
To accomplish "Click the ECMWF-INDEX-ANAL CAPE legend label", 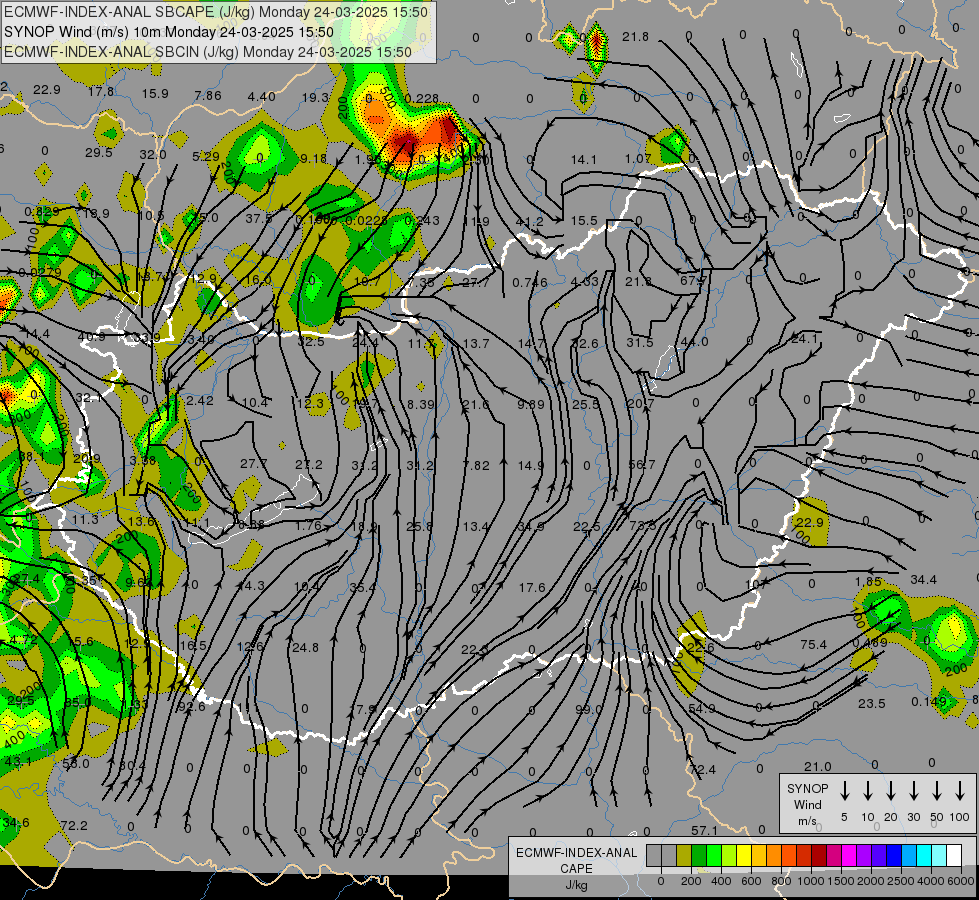I will tap(576, 860).
